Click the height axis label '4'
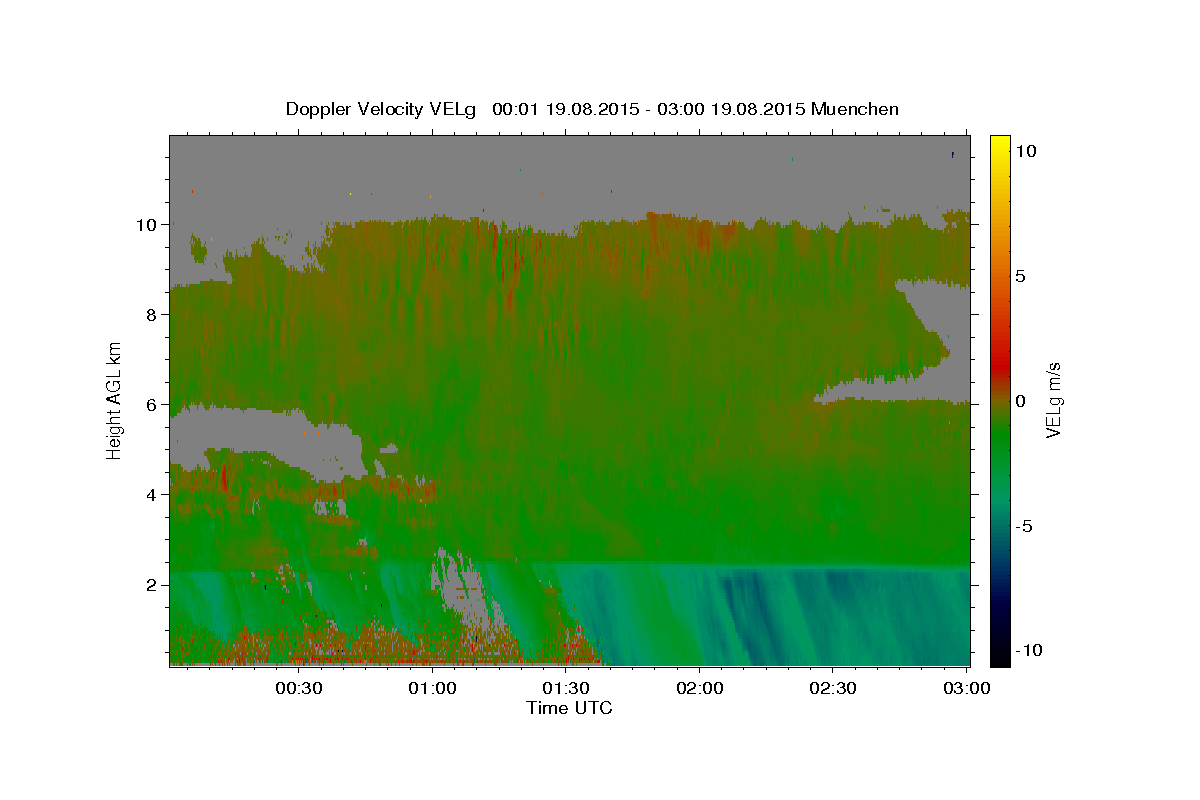Viewport: 1200px width, 800px height. pos(150,494)
